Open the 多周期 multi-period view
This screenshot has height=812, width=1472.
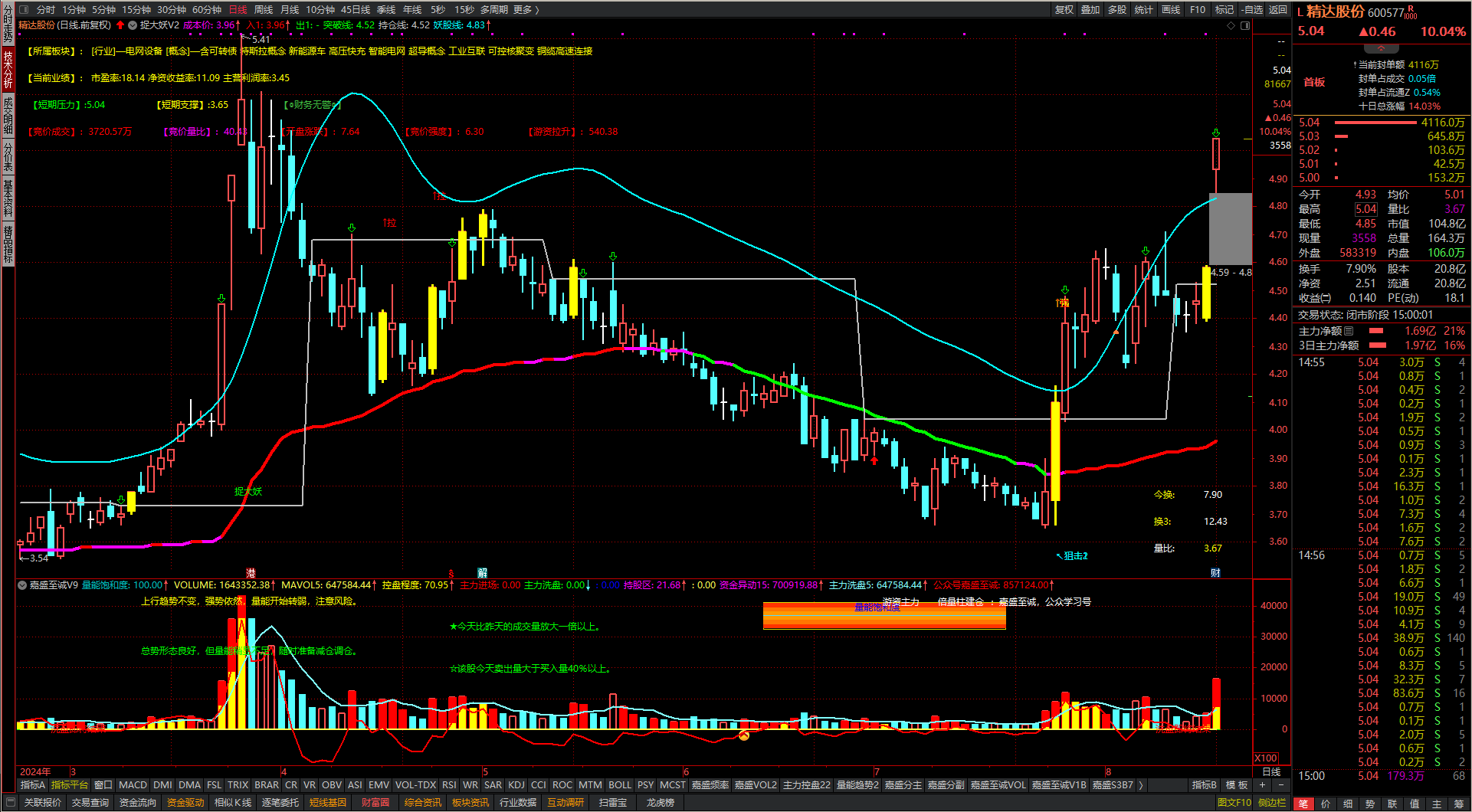pos(494,10)
